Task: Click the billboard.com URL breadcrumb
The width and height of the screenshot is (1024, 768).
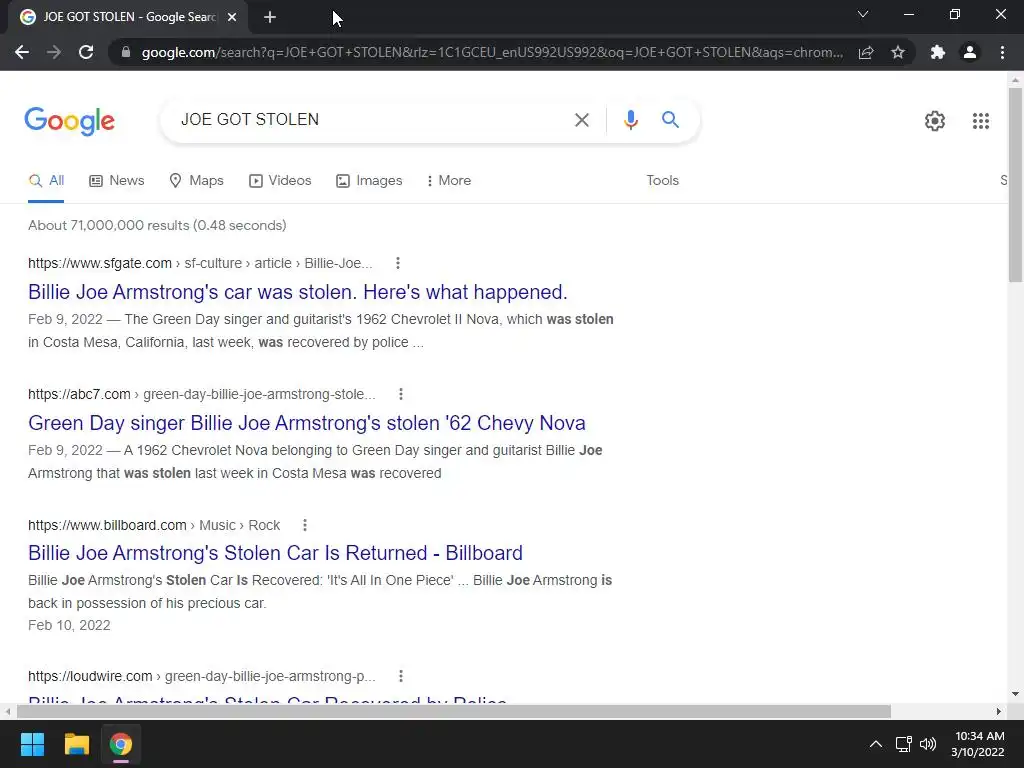Action: pyautogui.click(x=153, y=525)
